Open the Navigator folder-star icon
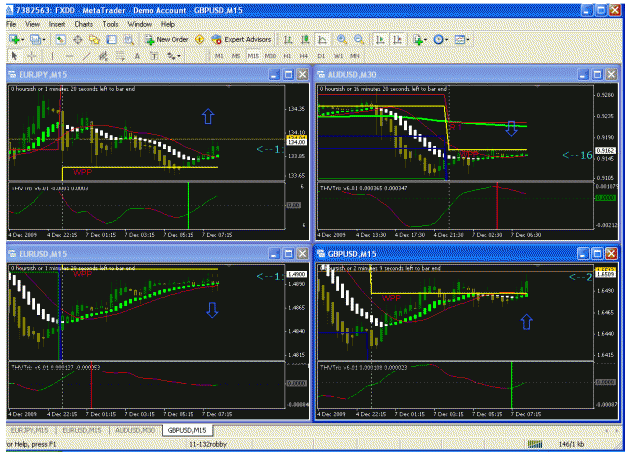The width and height of the screenshot is (625, 452). pos(94,39)
